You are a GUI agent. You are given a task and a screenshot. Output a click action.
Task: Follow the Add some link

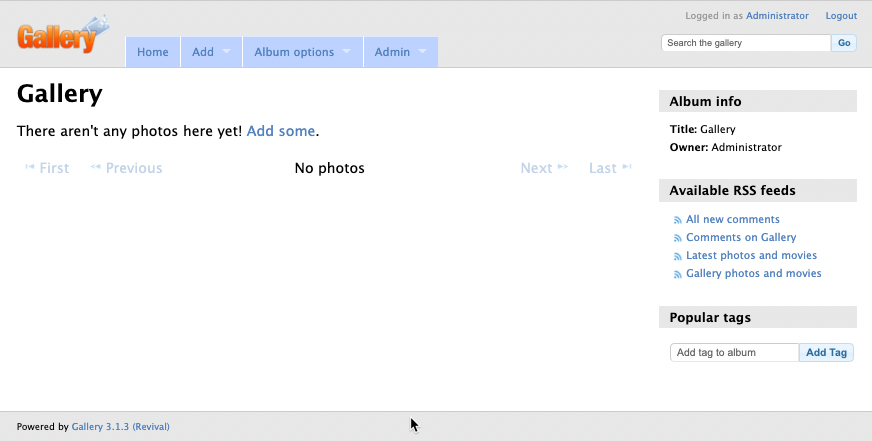[280, 131]
